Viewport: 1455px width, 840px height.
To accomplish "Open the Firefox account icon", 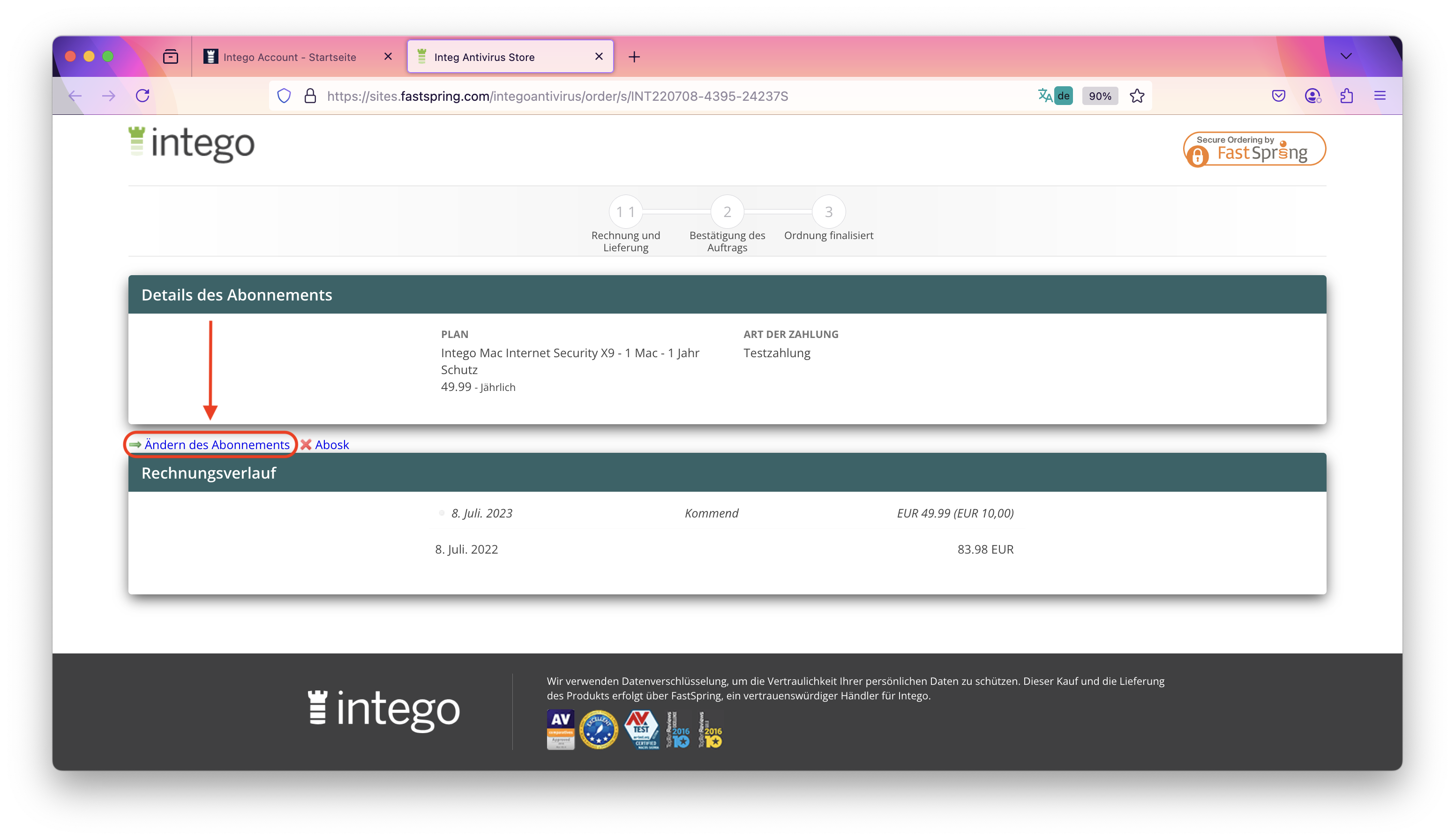I will tap(1312, 96).
